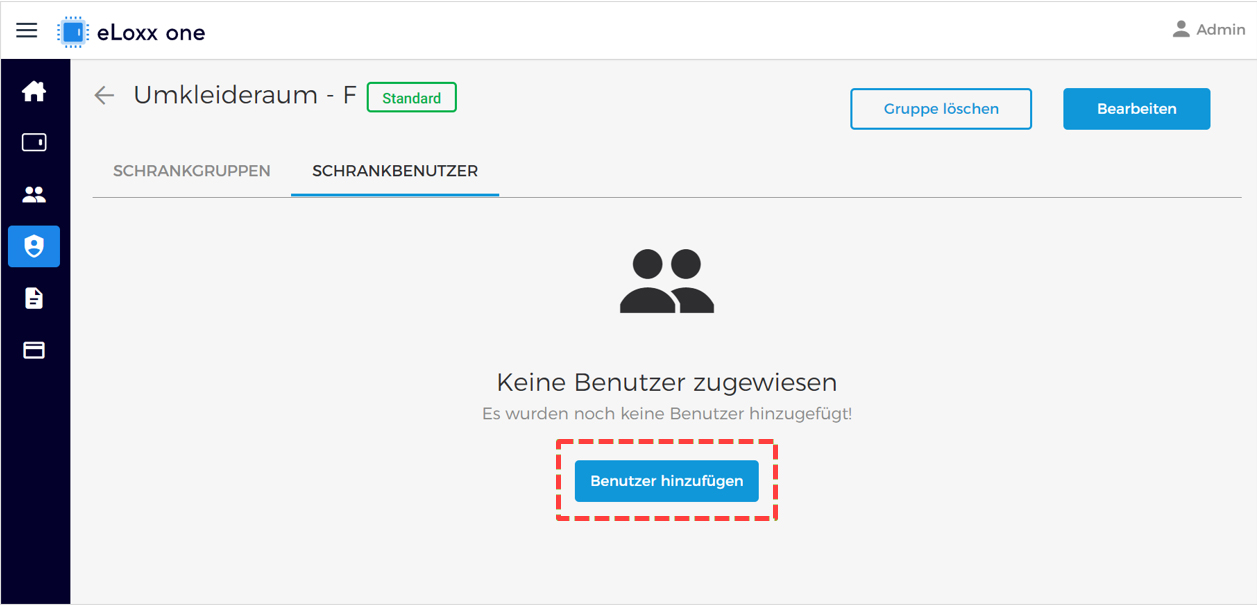The width and height of the screenshot is (1257, 607).
Task: Click text 'Es wurden noch keine Benutzer hinzugefügt!'
Action: (x=667, y=413)
